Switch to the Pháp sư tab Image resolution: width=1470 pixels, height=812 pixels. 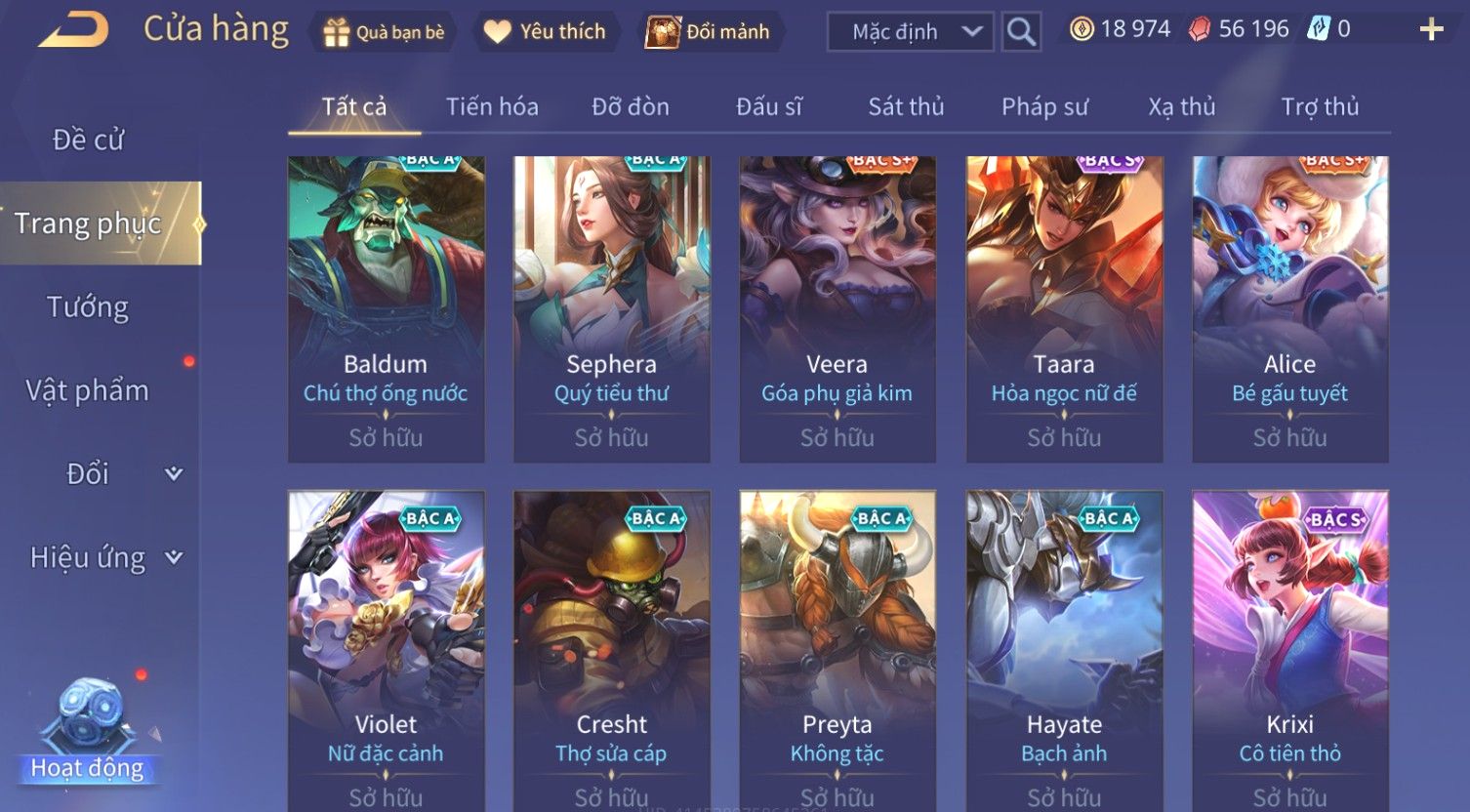(x=1044, y=106)
